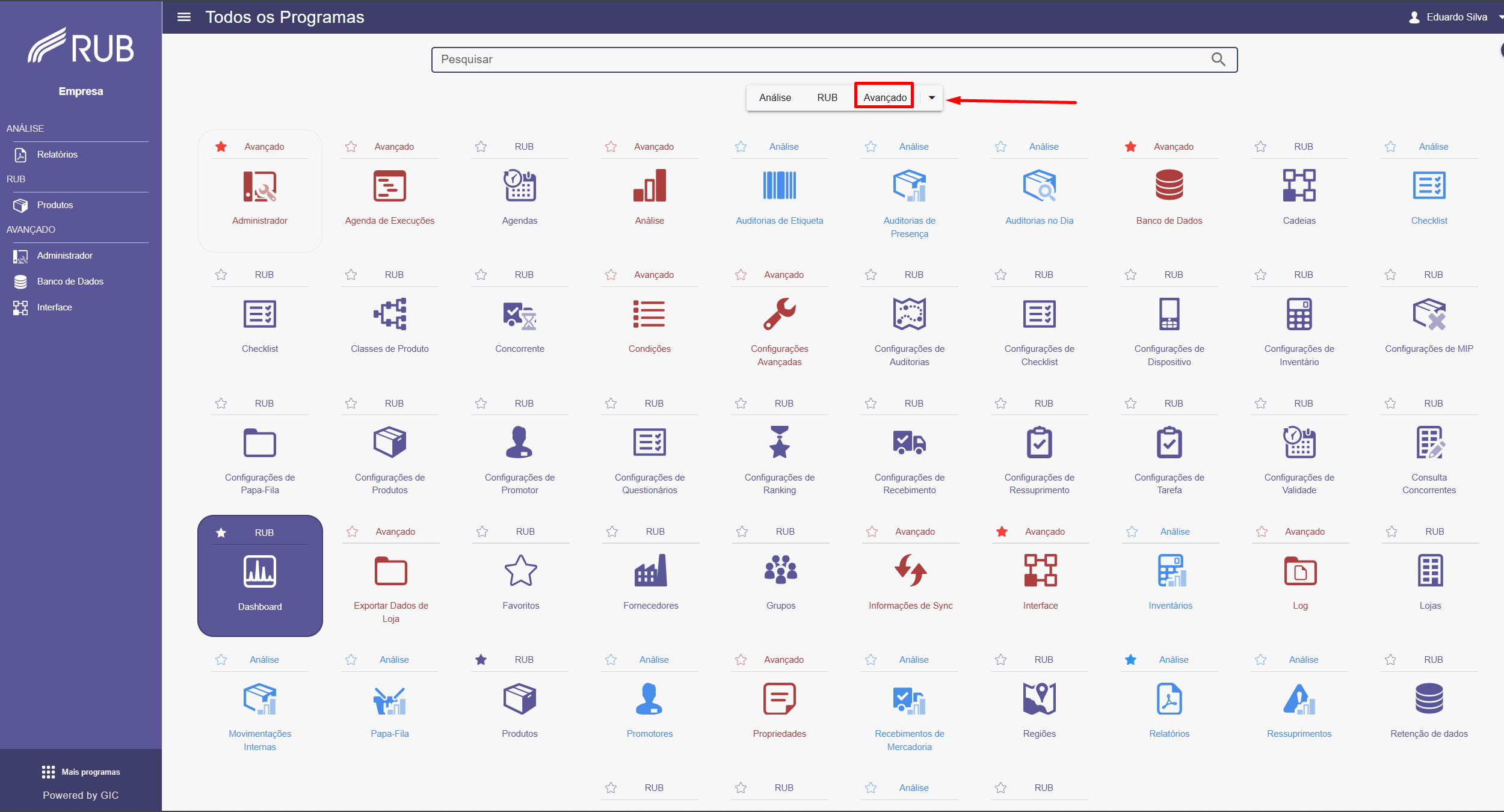Viewport: 1504px width, 812px height.
Task: Open the Classes de Produto icon
Action: [390, 314]
